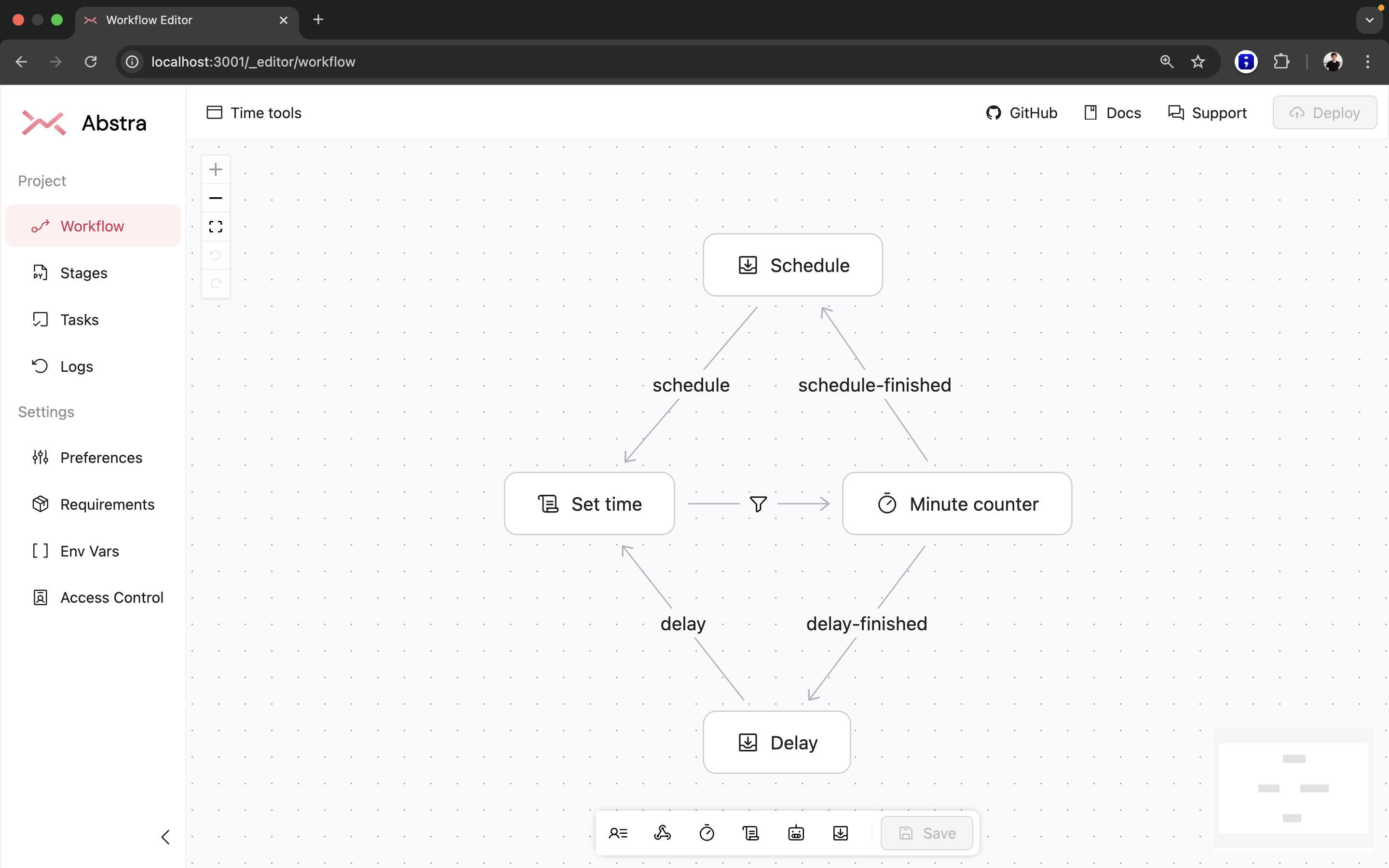Click the Minute counter node icon
The width and height of the screenshot is (1389, 868).
886,504
